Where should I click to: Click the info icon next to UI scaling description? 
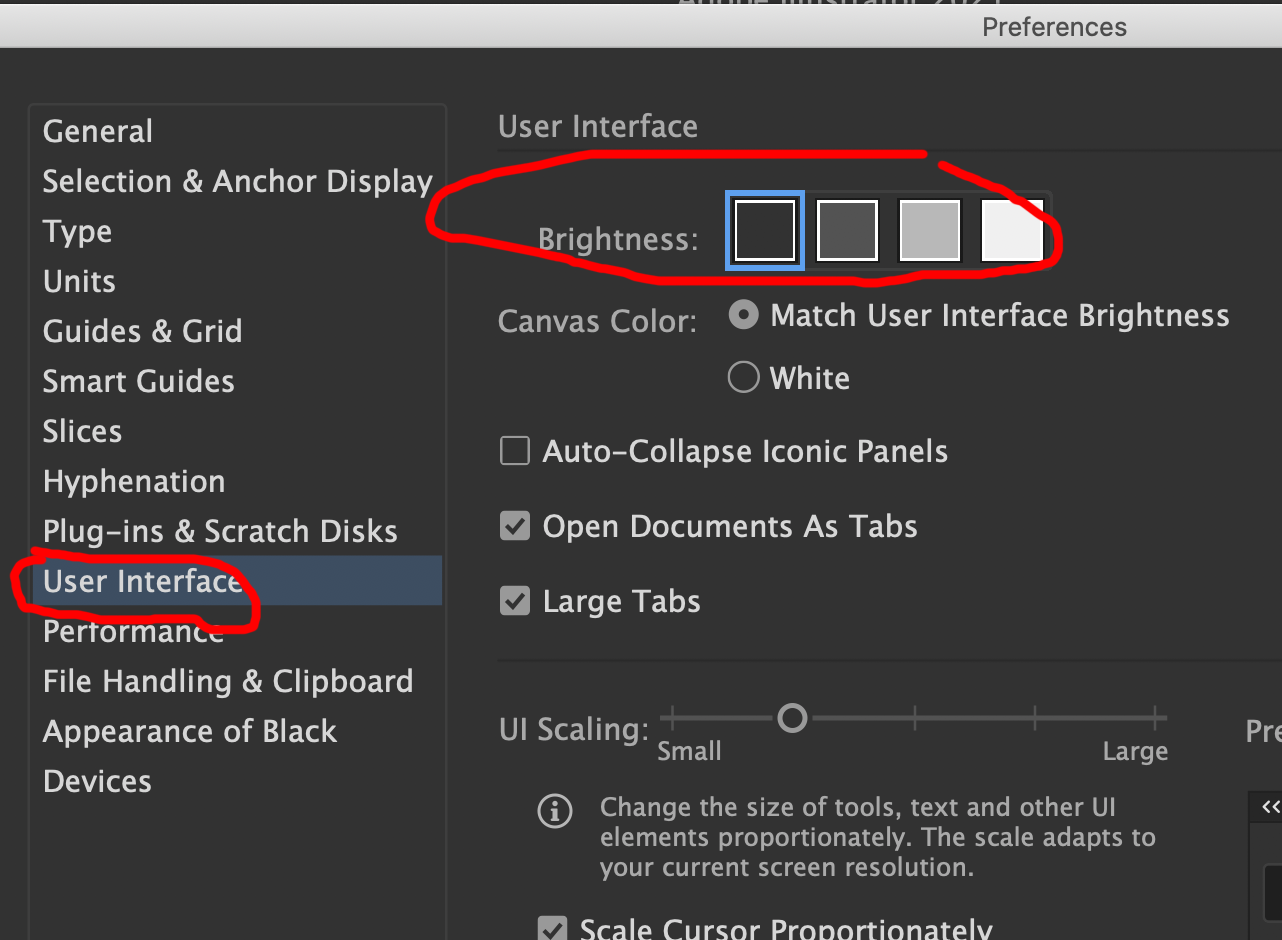tap(555, 812)
